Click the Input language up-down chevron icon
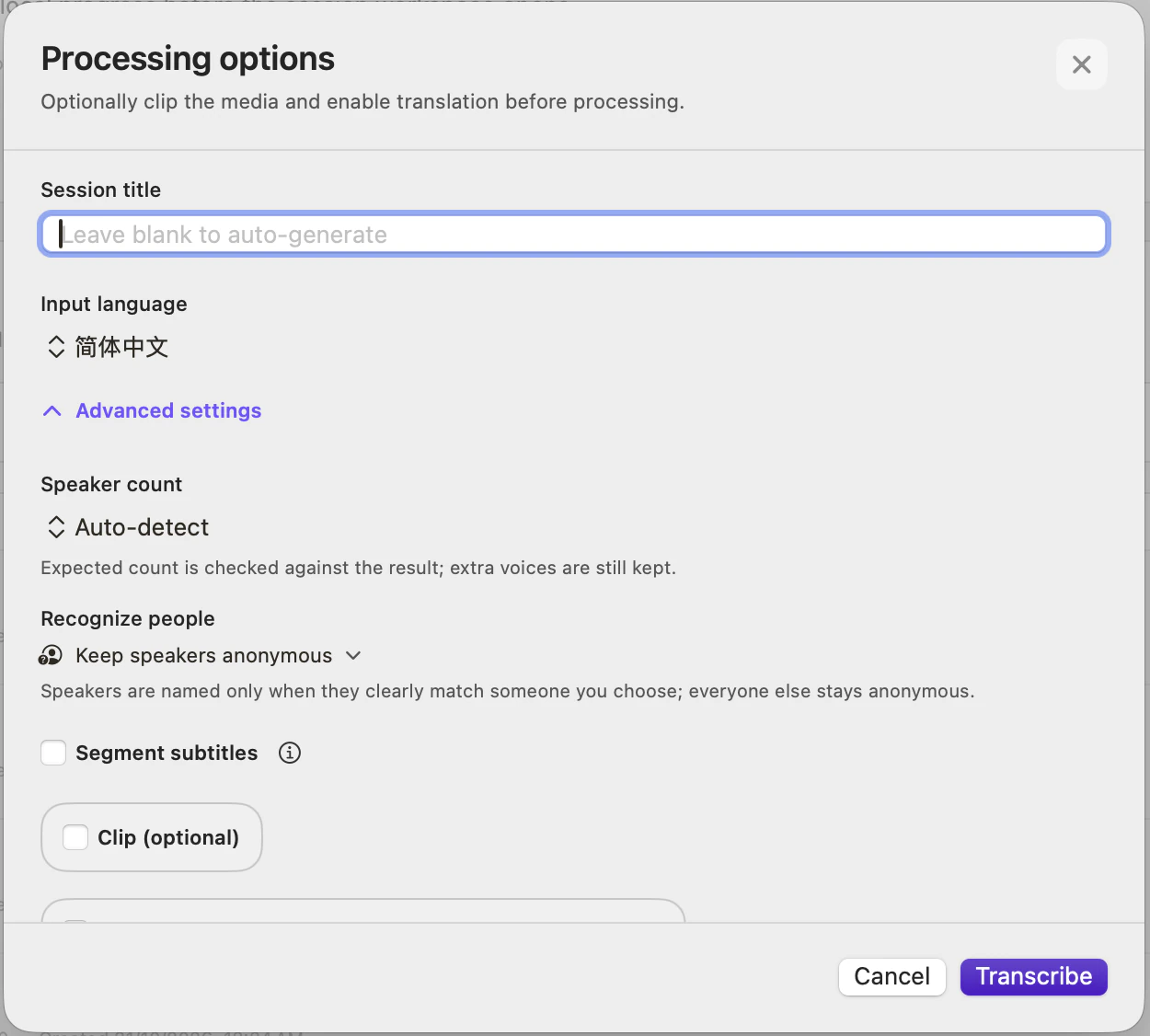1150x1036 pixels. 56,347
